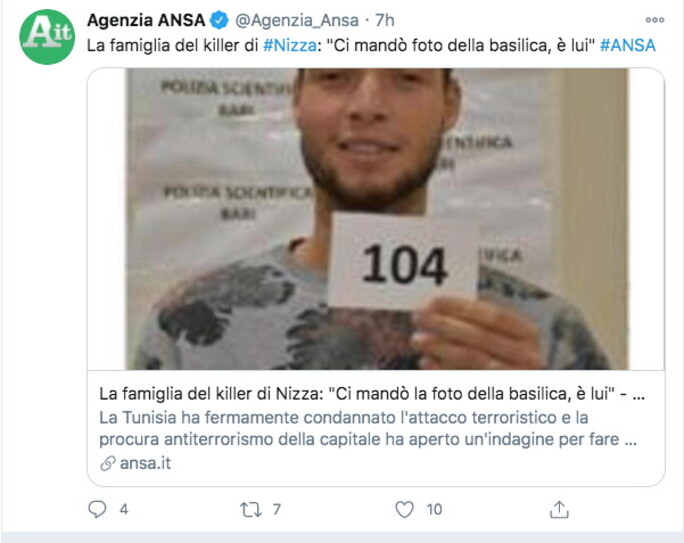Image resolution: width=684 pixels, height=543 pixels.
Task: Click the reply count 4
Action: tap(124, 509)
